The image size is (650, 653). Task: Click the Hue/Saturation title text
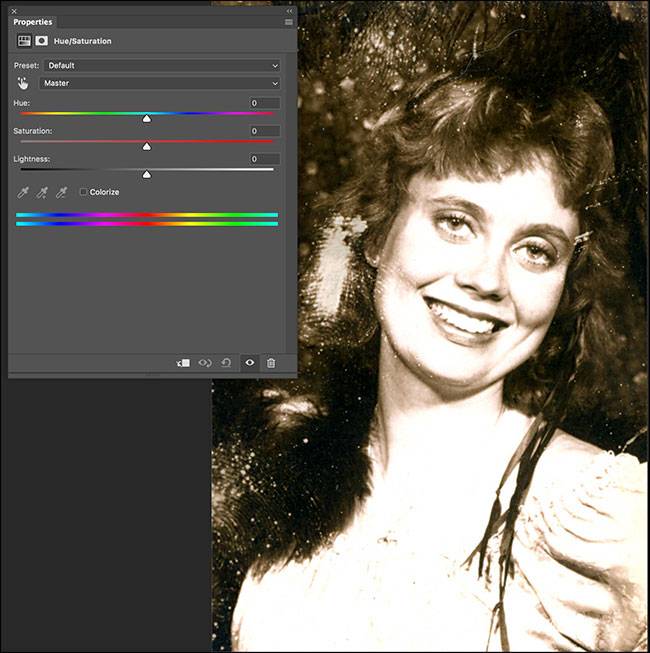(82, 41)
